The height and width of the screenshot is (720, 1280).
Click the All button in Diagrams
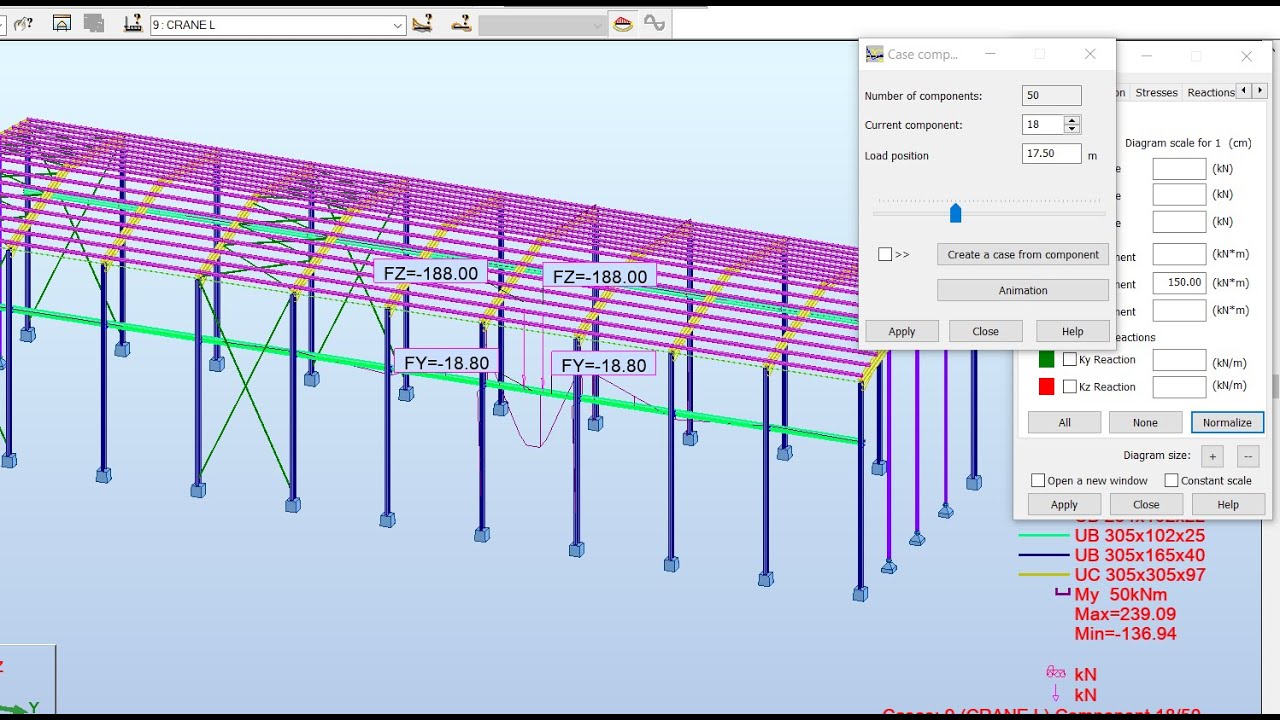[1065, 422]
